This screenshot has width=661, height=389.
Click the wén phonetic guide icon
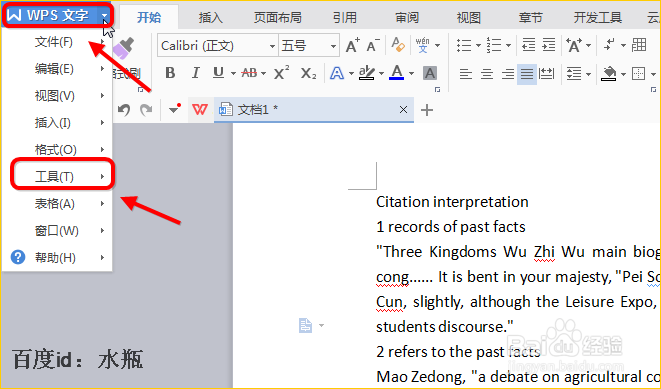tap(422, 45)
